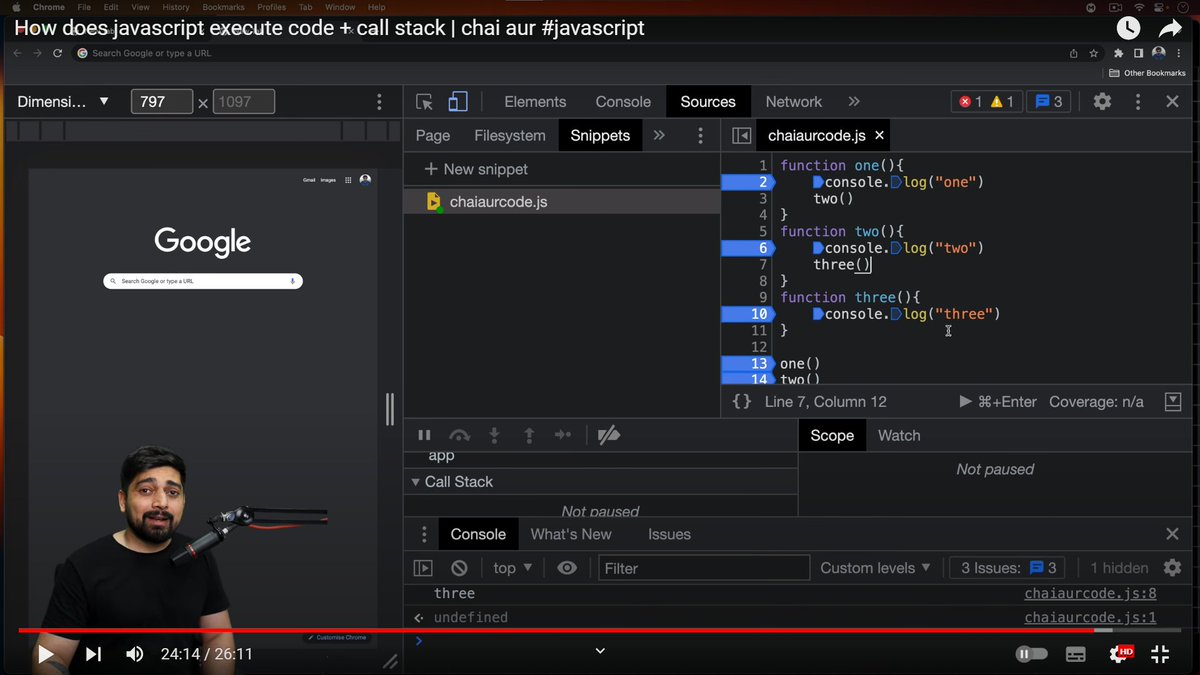Toggle the device toolbar icon
Viewport: 1200px width, 675px height.
(x=458, y=102)
